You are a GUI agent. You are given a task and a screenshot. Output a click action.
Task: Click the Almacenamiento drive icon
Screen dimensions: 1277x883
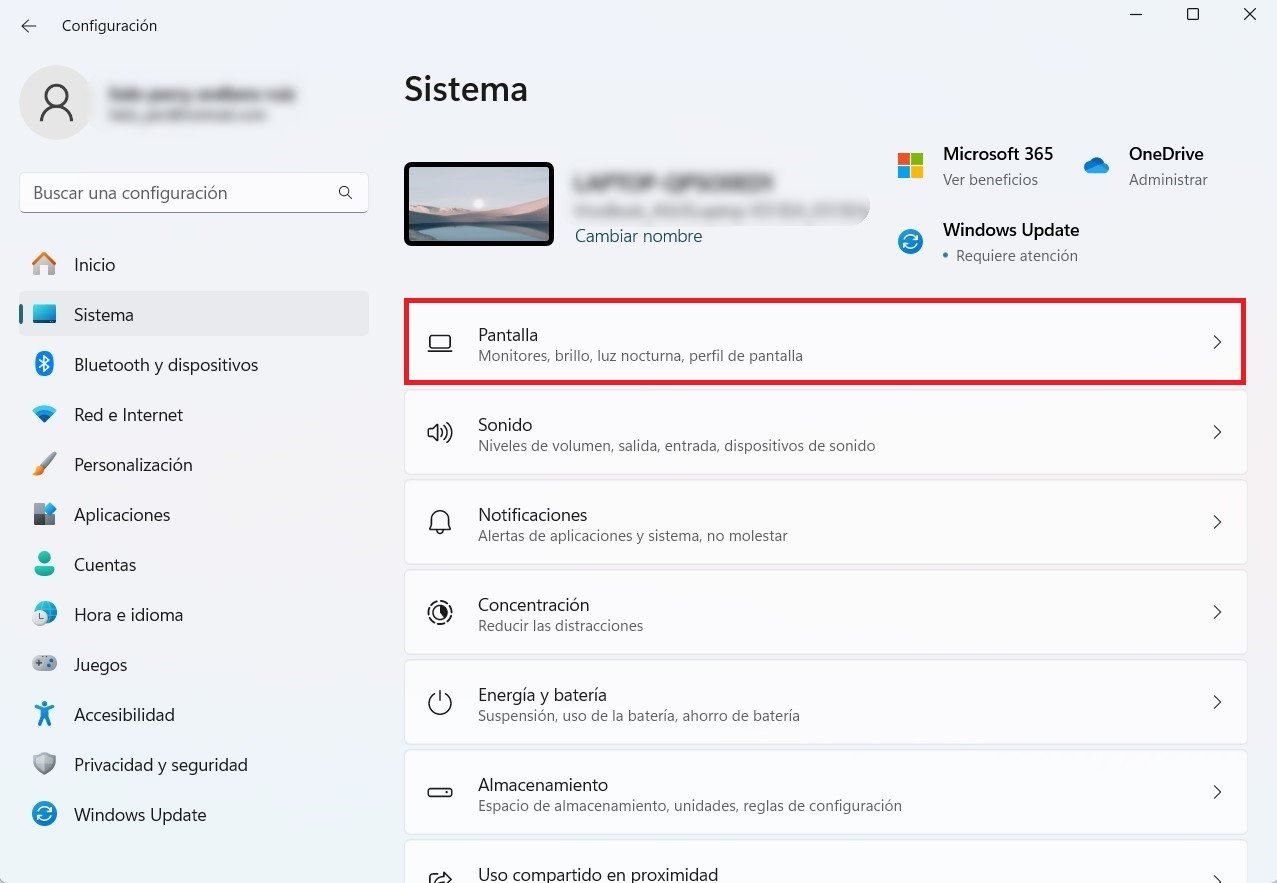[440, 792]
